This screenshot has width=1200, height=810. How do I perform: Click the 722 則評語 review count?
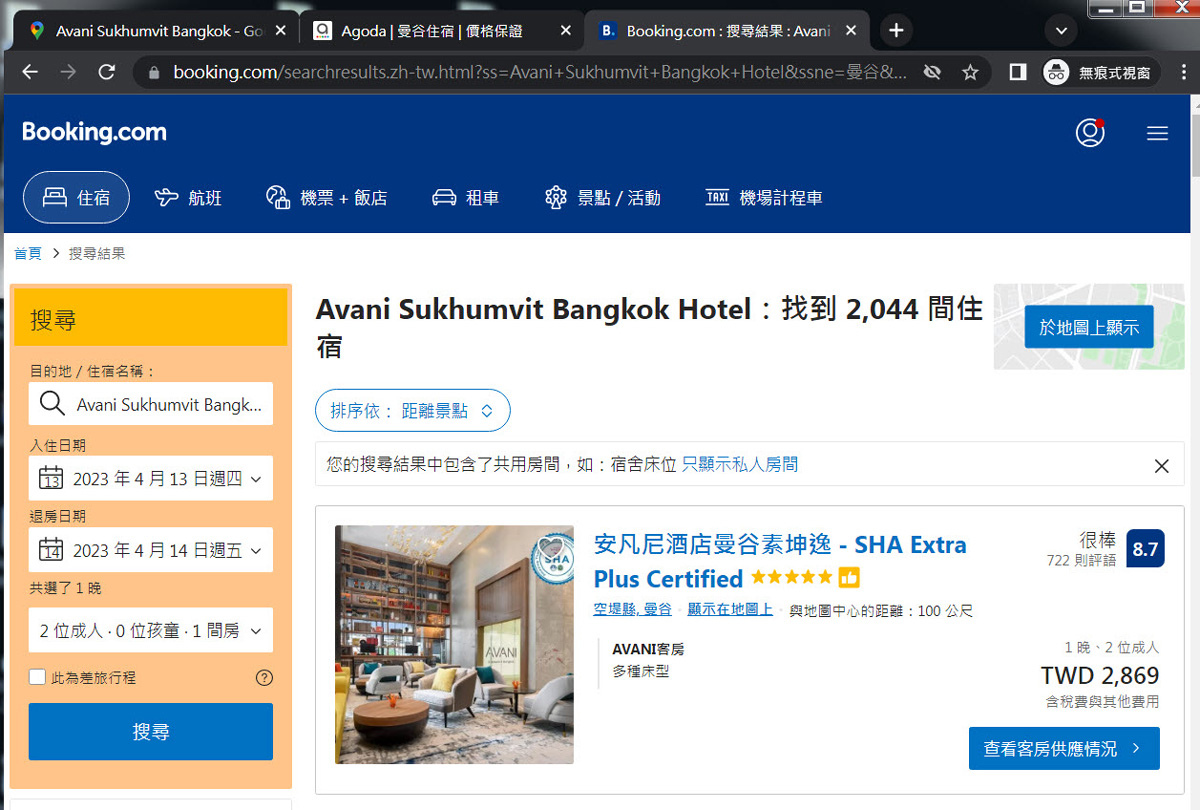pyautogui.click(x=1081, y=560)
